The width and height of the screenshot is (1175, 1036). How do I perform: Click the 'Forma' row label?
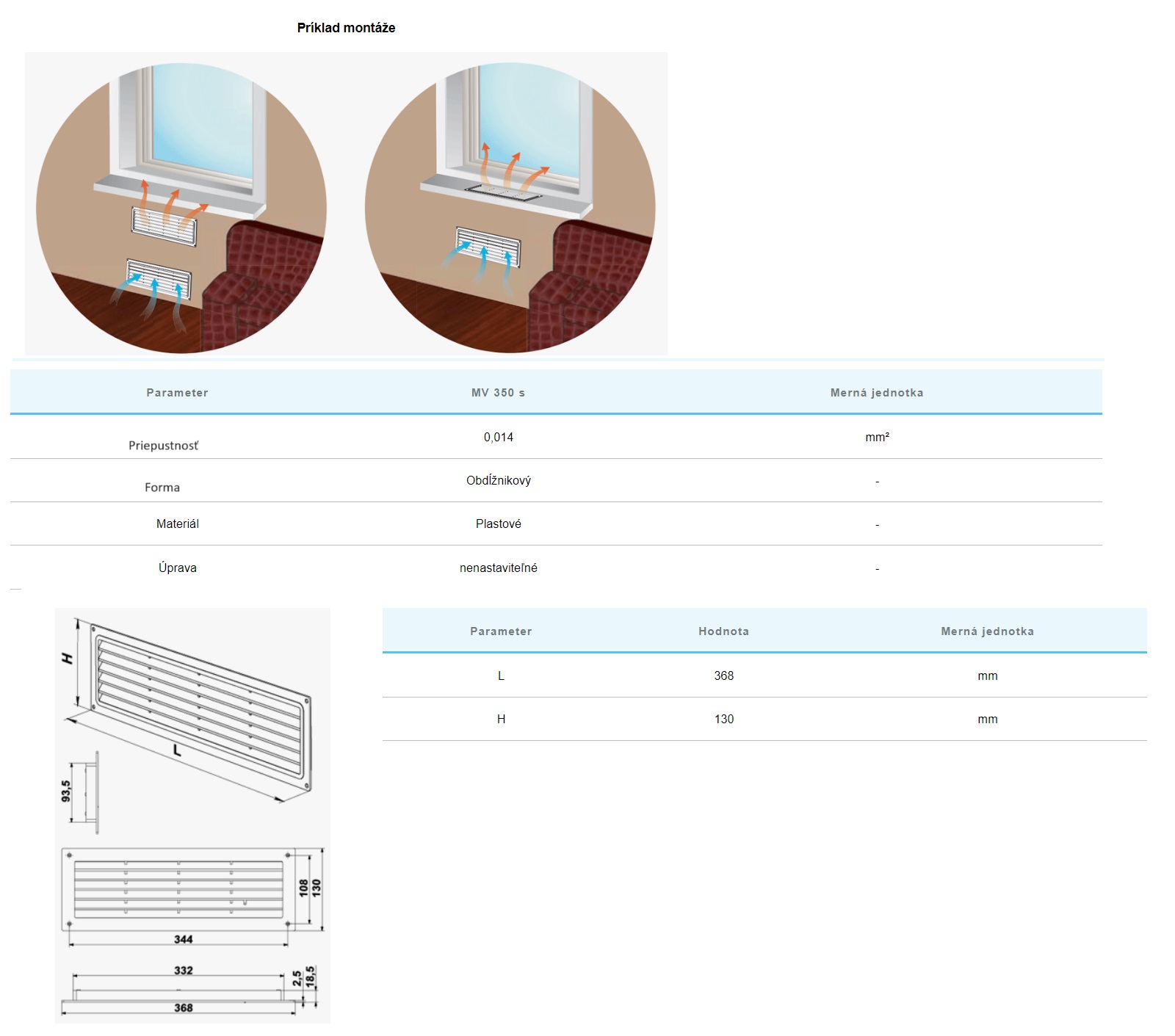click(x=162, y=488)
